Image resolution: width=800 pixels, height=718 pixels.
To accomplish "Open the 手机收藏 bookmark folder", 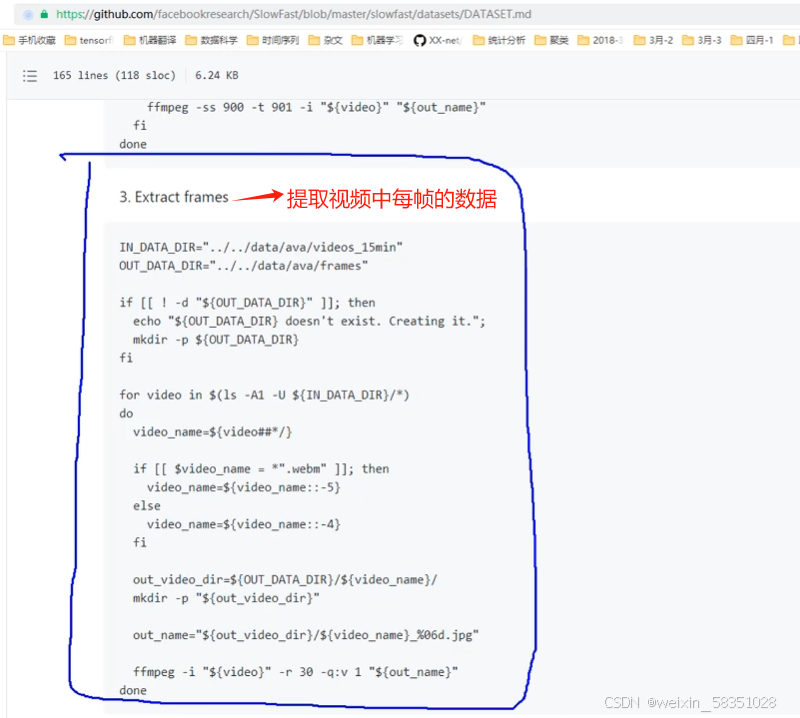I will coord(29,40).
